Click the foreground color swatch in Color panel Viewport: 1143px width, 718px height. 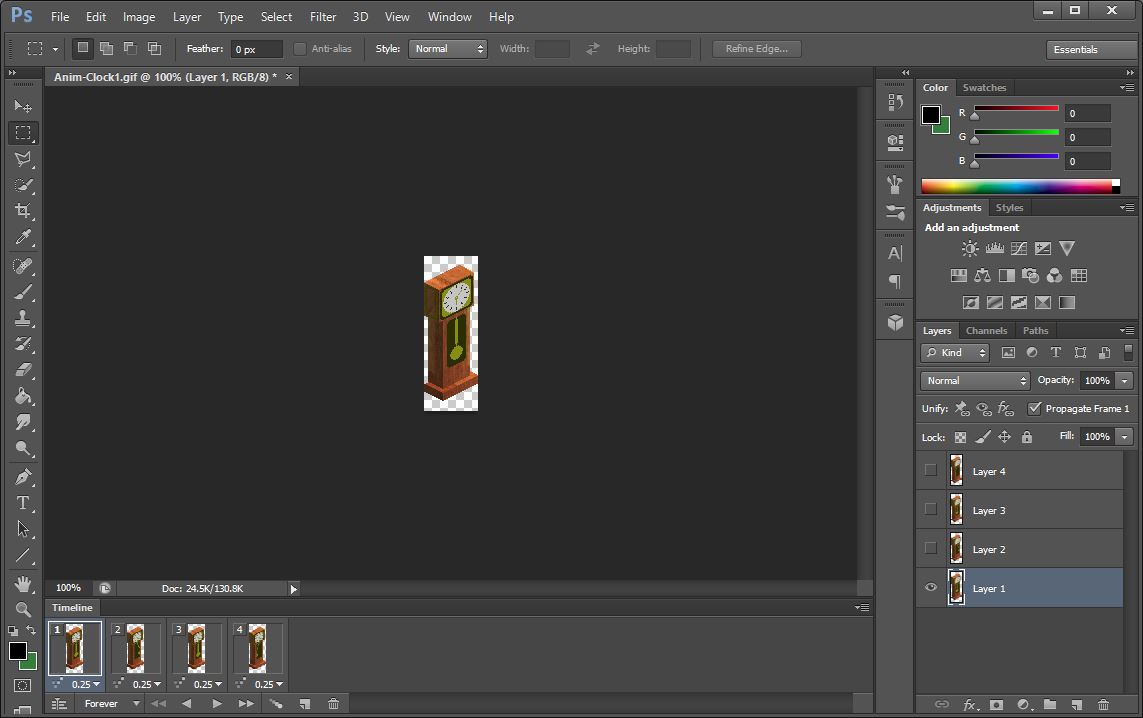pyautogui.click(x=931, y=114)
